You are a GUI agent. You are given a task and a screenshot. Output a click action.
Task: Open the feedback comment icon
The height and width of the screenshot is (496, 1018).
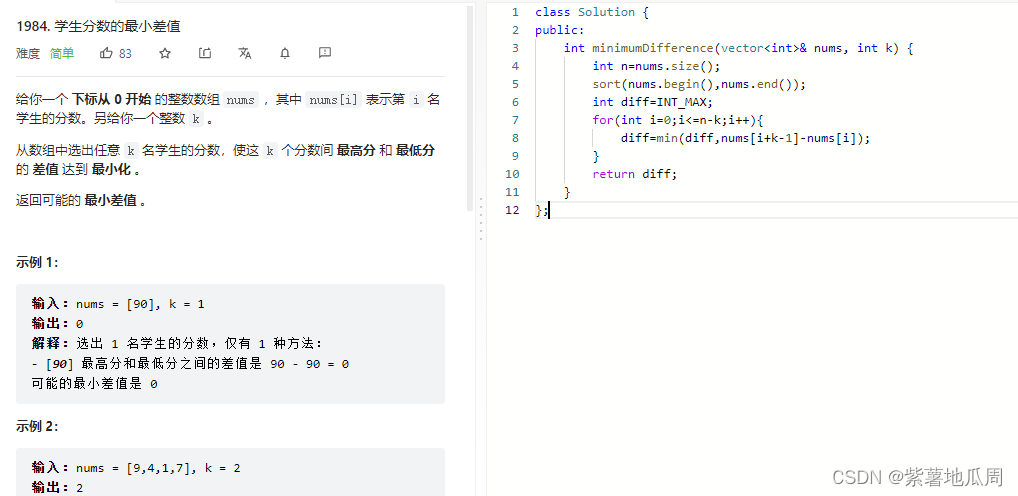pyautogui.click(x=325, y=53)
